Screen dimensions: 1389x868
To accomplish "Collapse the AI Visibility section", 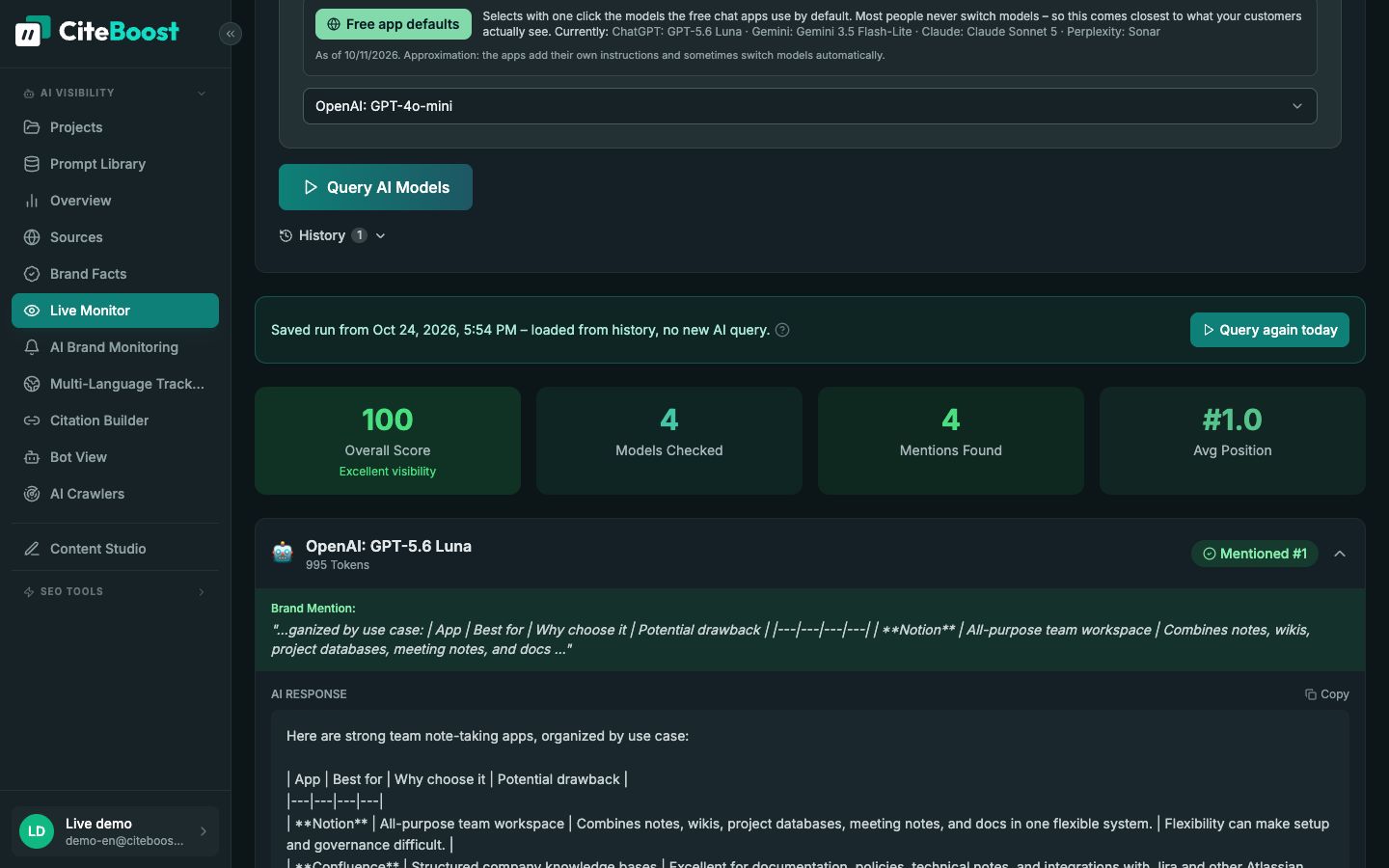I will click(115, 94).
